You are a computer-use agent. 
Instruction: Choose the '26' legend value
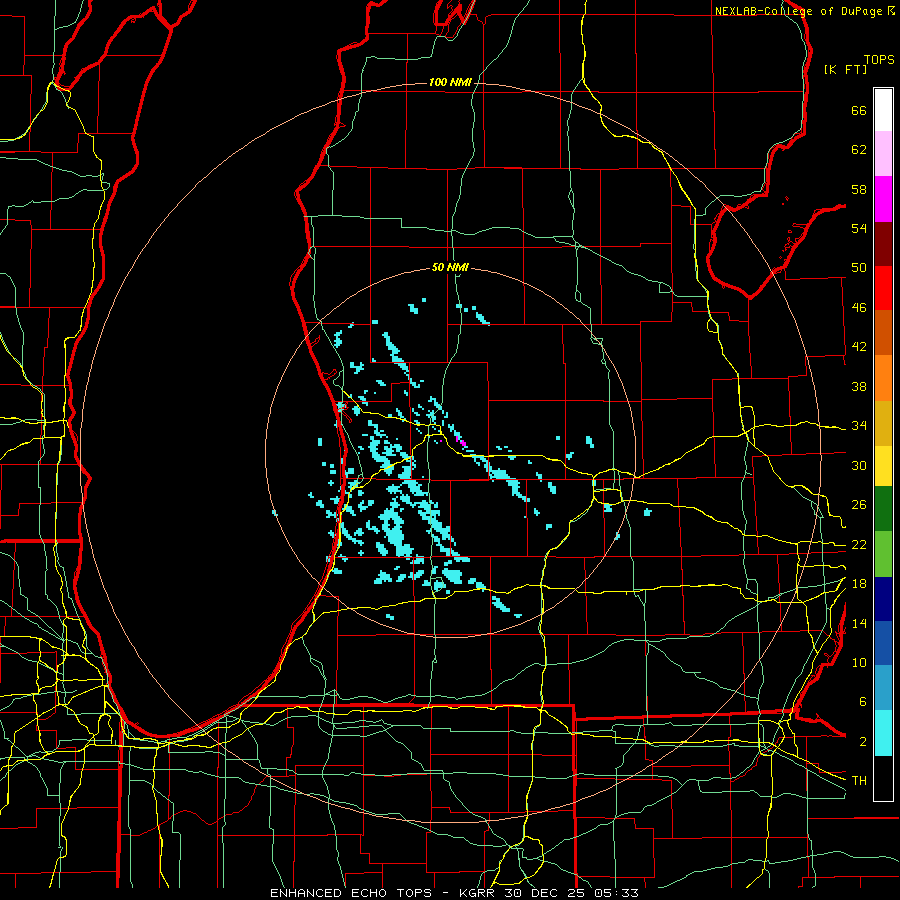[859, 505]
